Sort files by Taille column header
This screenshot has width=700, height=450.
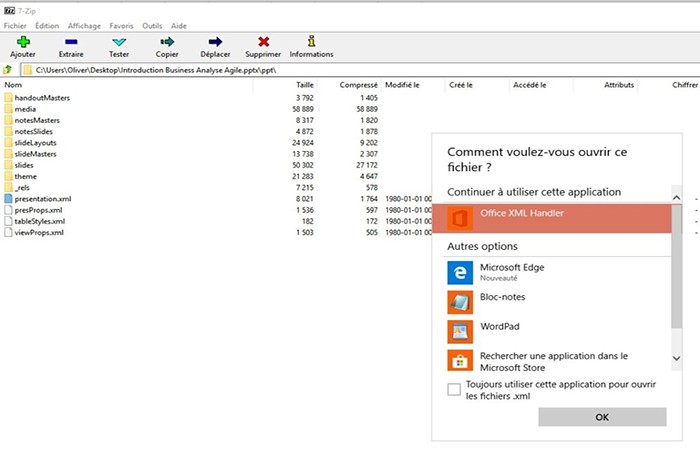(305, 85)
